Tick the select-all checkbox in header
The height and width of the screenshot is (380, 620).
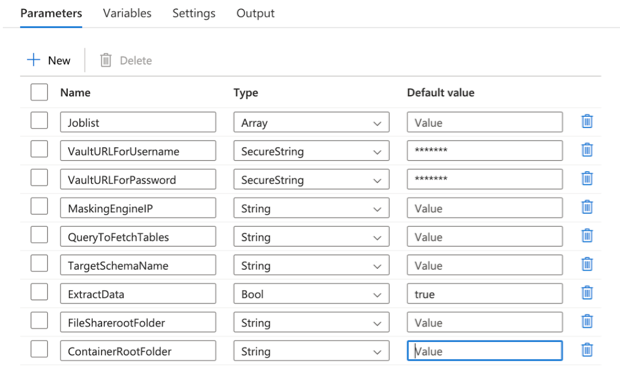coord(39,92)
